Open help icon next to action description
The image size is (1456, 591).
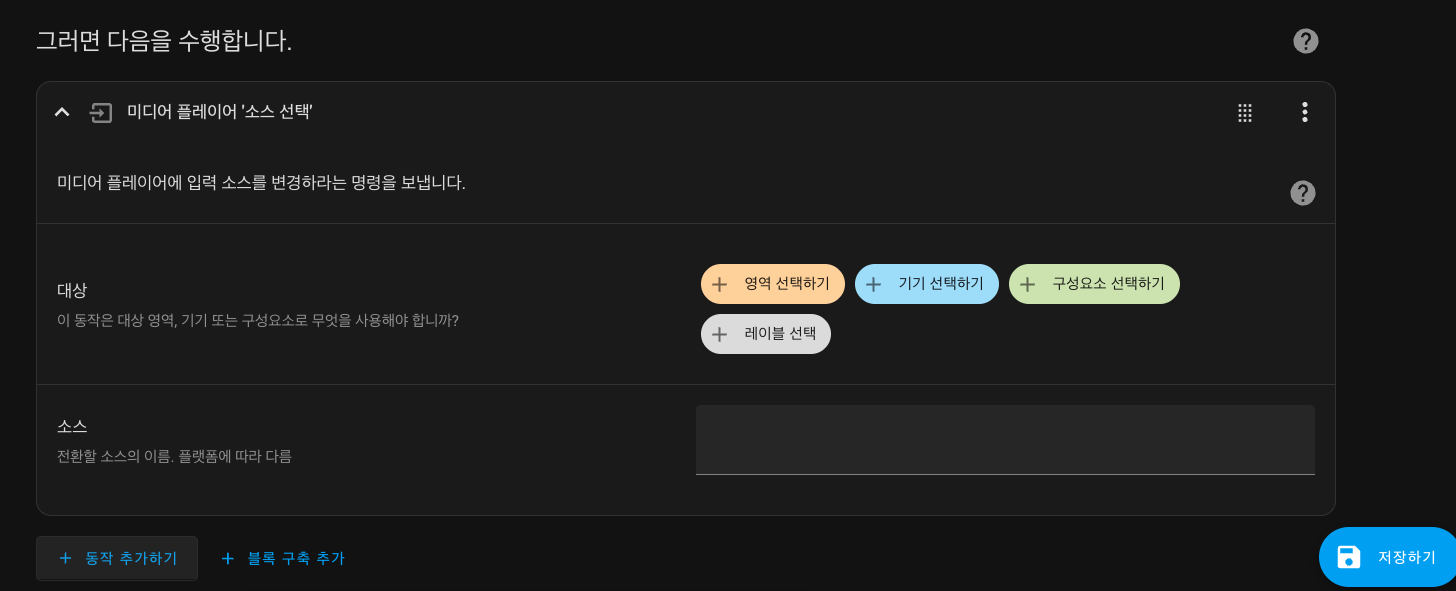(x=1302, y=193)
